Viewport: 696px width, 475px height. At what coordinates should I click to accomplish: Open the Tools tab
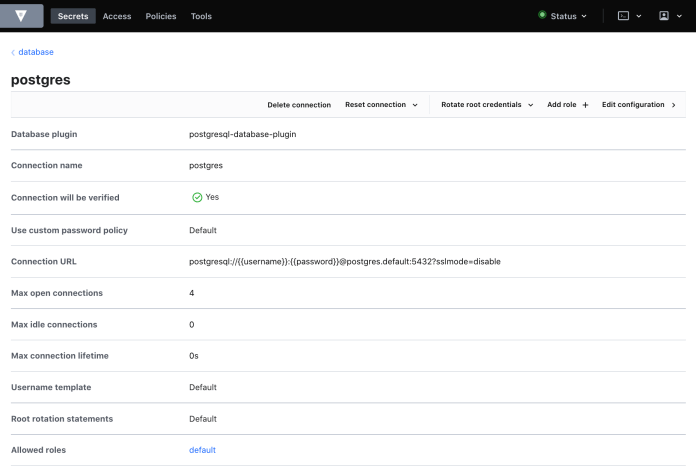pyautogui.click(x=201, y=16)
